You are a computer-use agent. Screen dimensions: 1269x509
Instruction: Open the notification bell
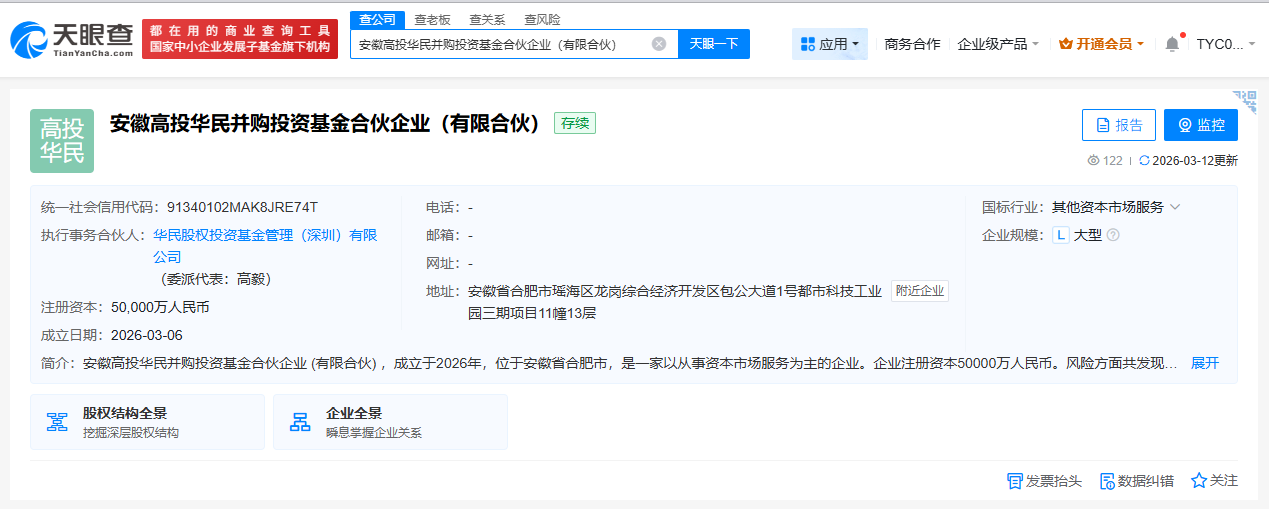point(1172,44)
